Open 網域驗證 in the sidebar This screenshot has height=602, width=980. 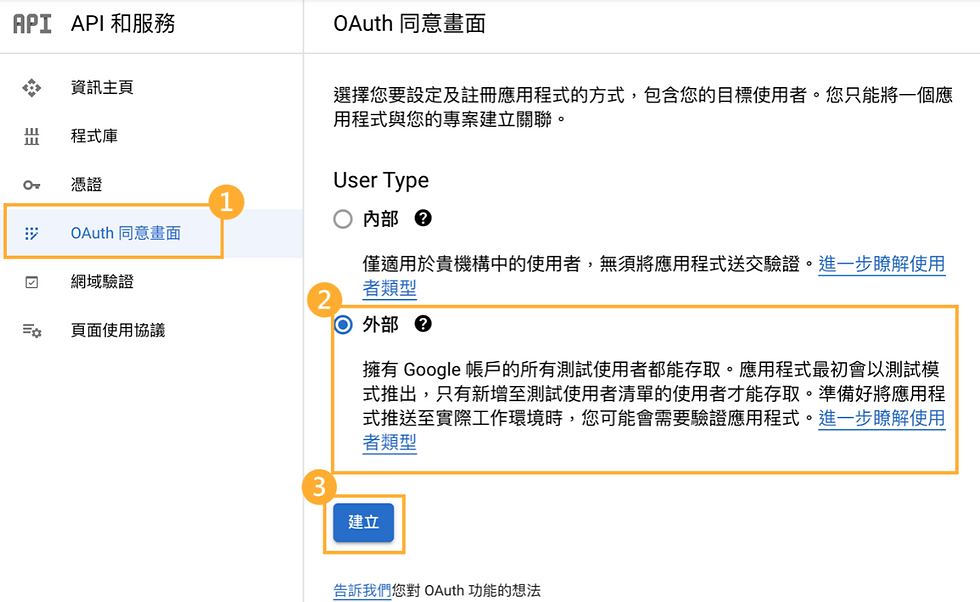[102, 282]
